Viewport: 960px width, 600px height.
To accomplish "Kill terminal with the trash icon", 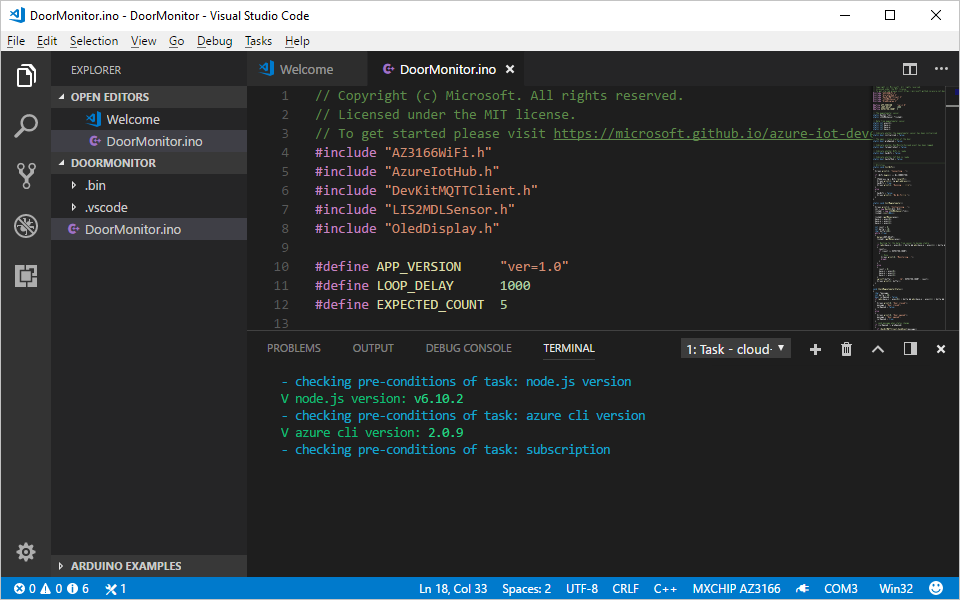I will (846, 349).
